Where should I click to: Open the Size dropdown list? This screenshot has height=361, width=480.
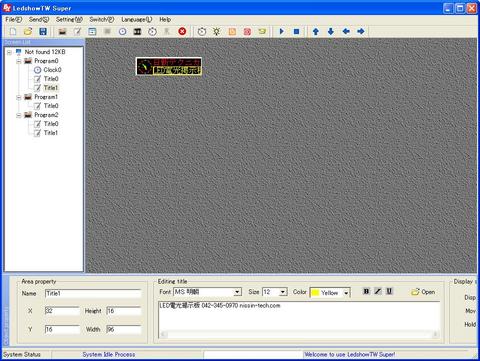click(283, 292)
